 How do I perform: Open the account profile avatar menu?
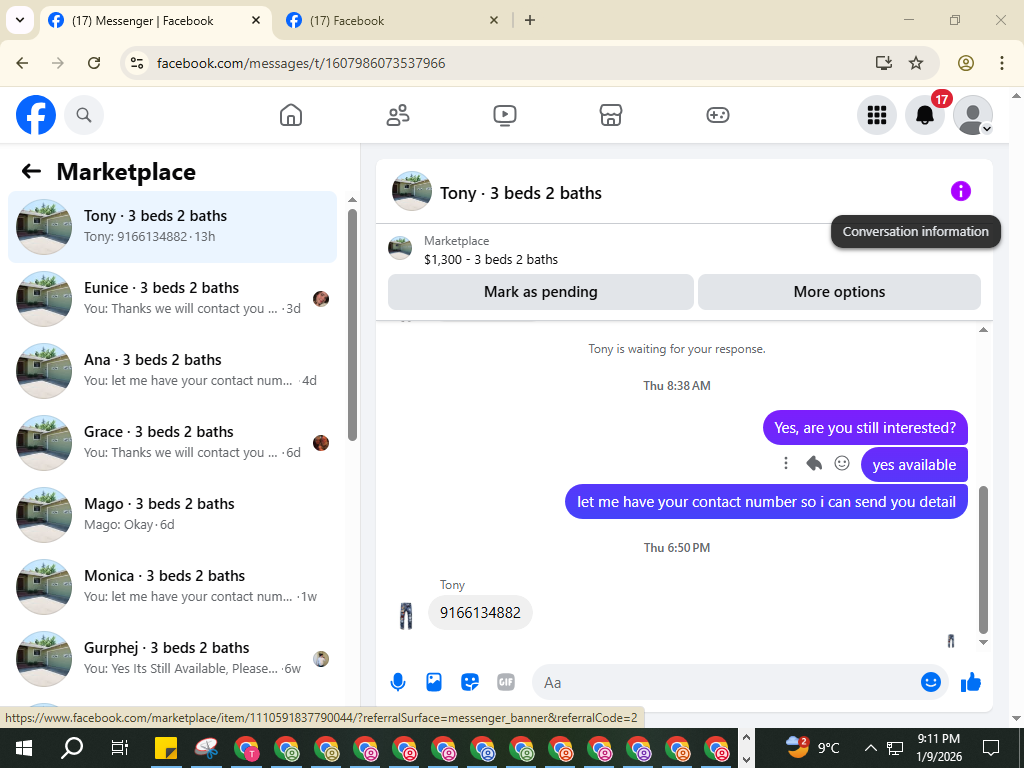[x=972, y=115]
